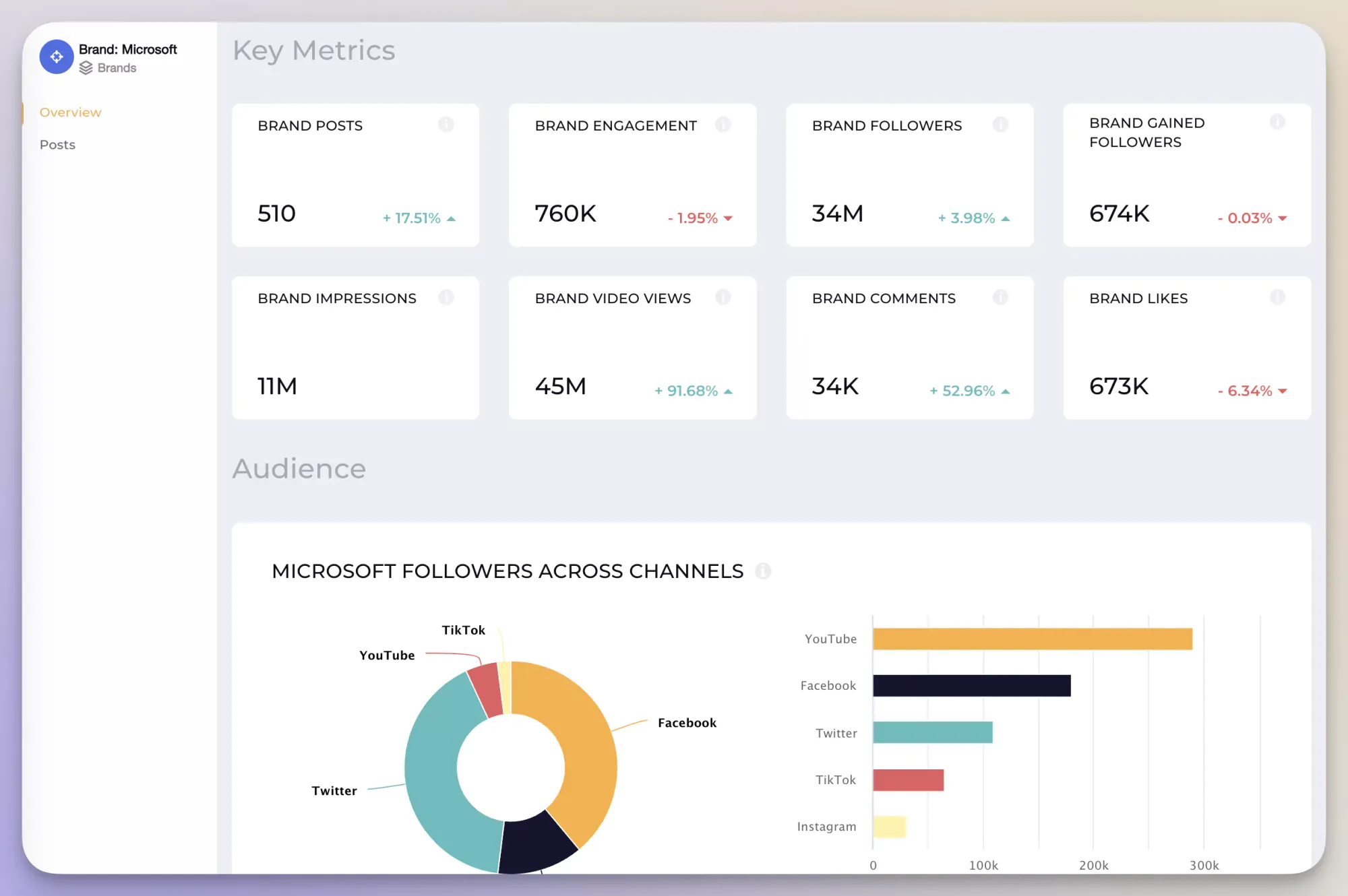1348x896 pixels.
Task: Select the Overview sidebar item
Action: point(71,113)
